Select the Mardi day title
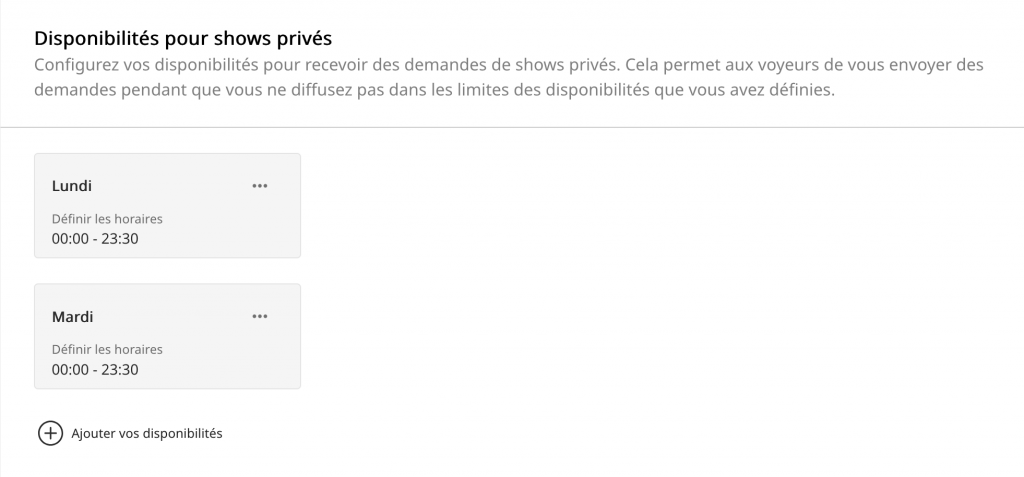The height and width of the screenshot is (477, 1024). (72, 317)
